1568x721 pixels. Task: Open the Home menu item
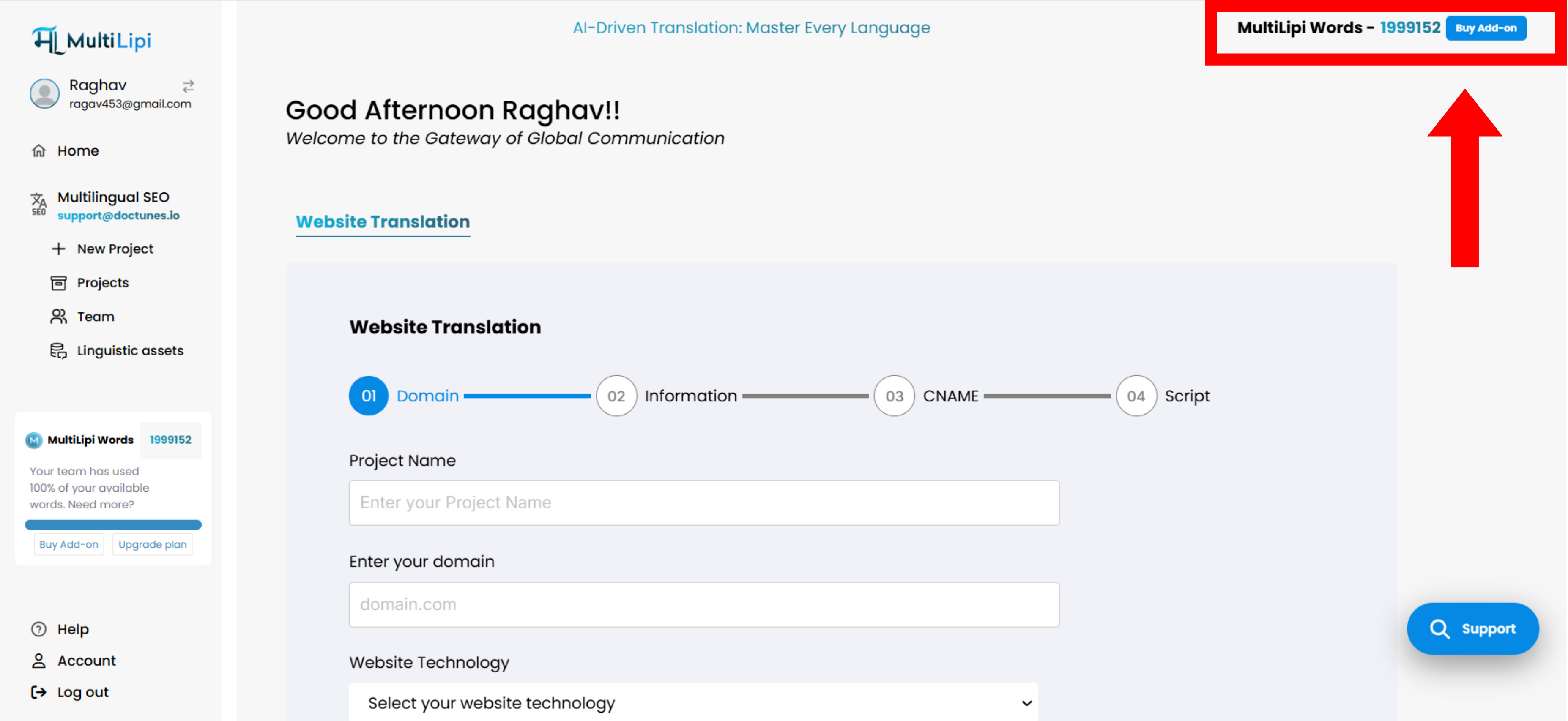78,150
